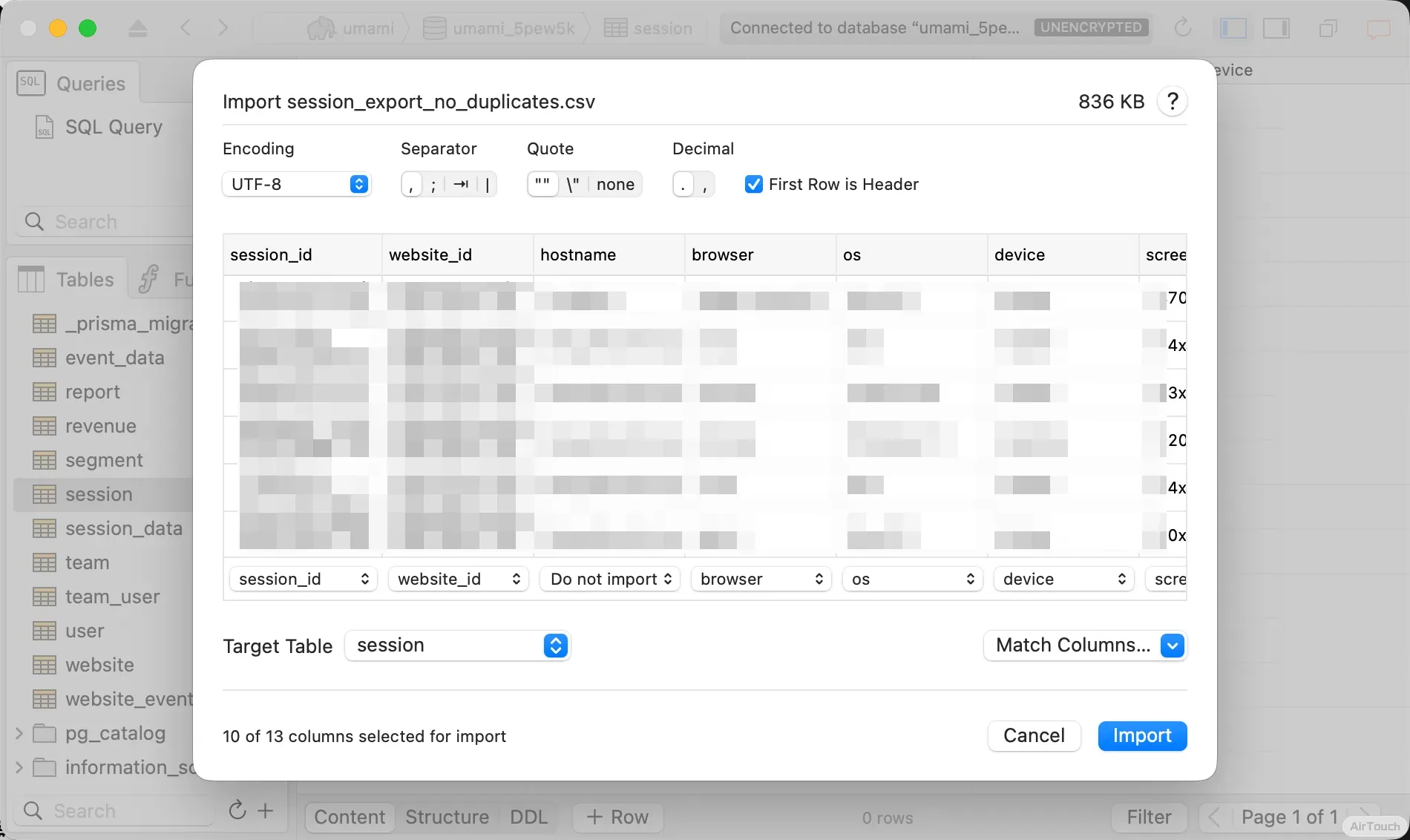The height and width of the screenshot is (840, 1410).
Task: Click the Cancel button
Action: point(1034,736)
